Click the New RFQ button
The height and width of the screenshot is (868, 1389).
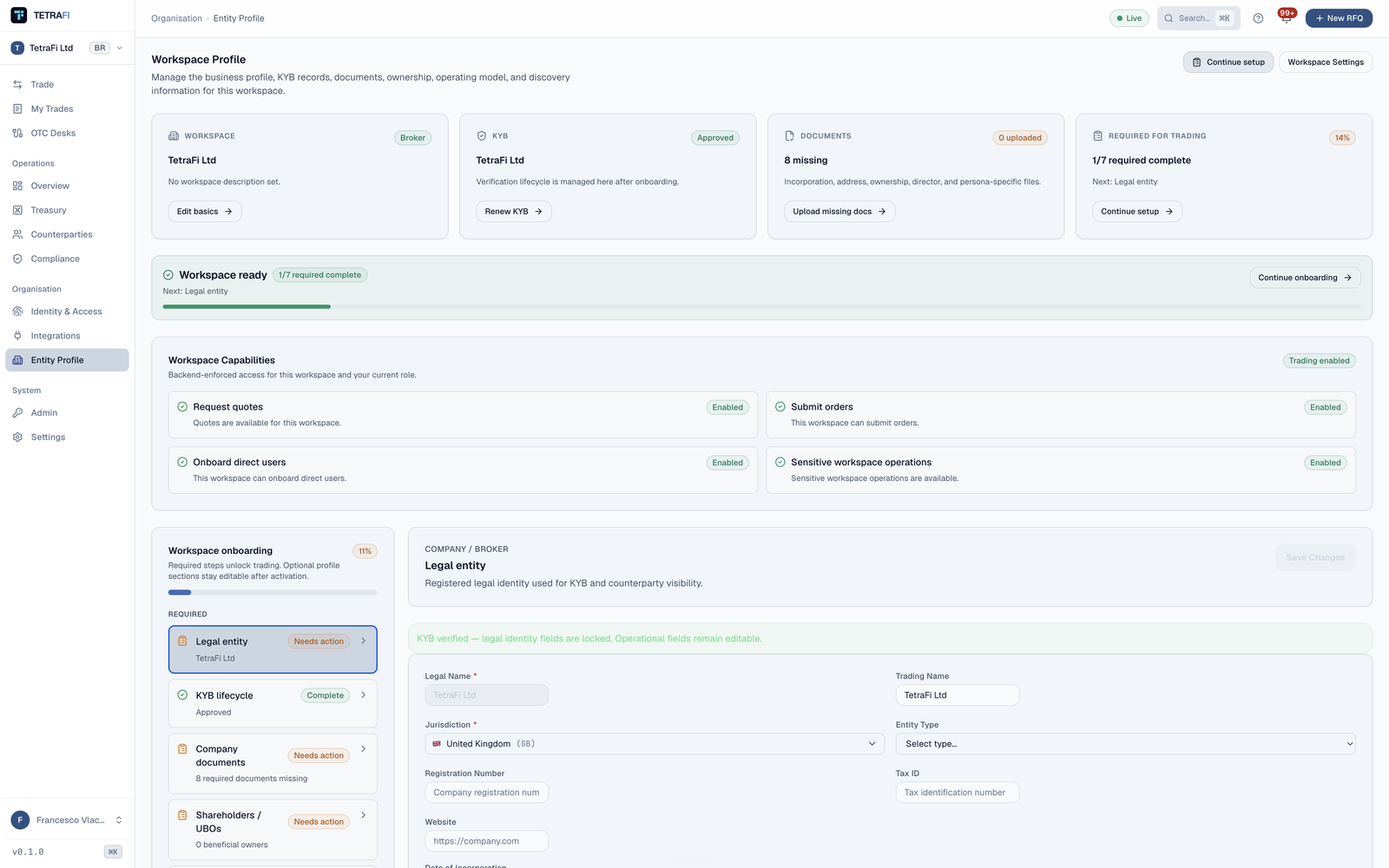(1339, 18)
